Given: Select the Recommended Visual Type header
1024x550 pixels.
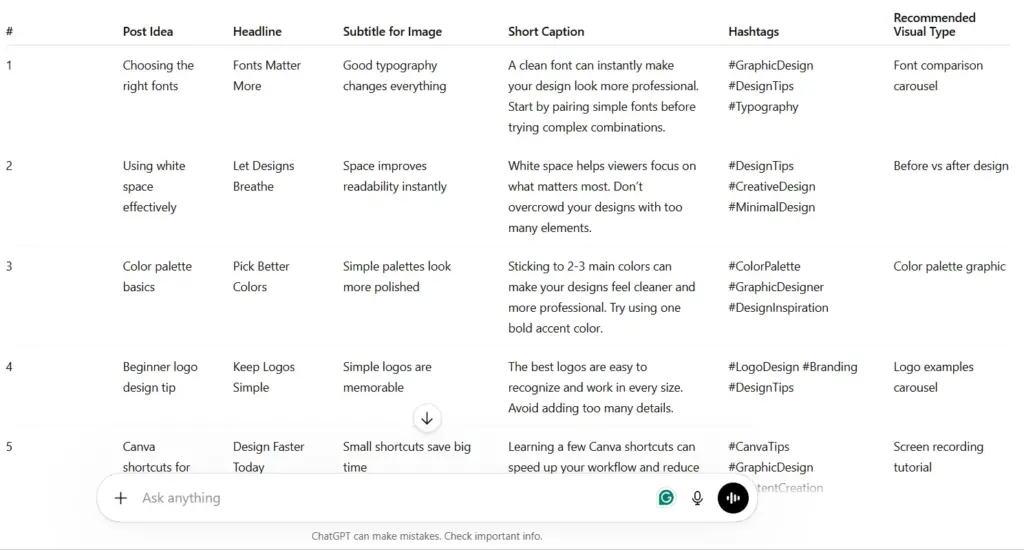Looking at the screenshot, I should 934,25.
